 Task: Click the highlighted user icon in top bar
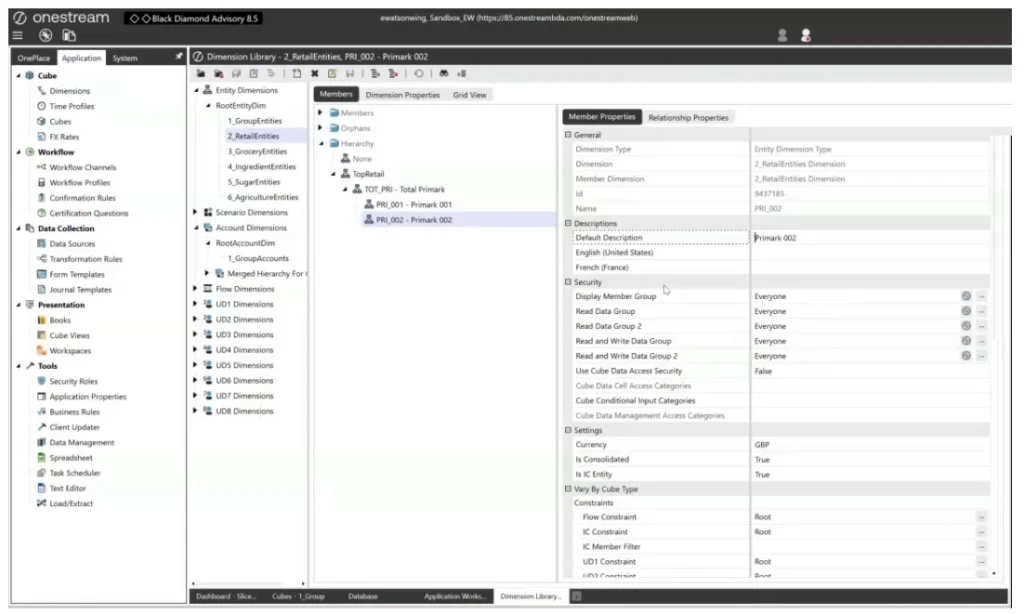click(806, 35)
